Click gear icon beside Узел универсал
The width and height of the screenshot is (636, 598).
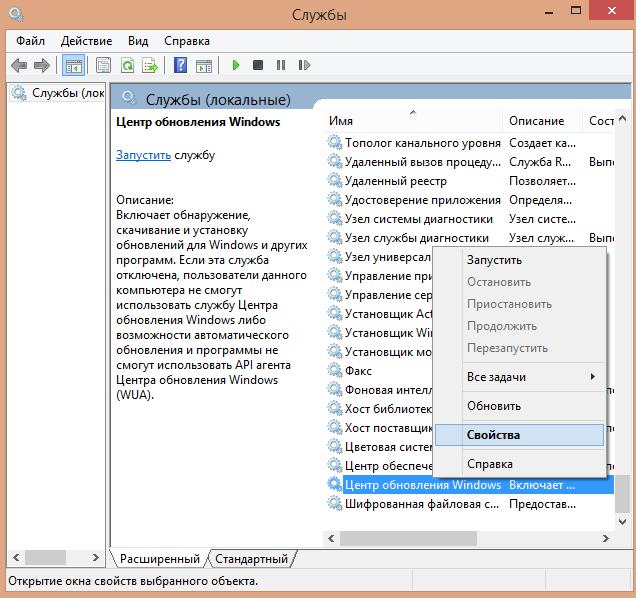335,256
